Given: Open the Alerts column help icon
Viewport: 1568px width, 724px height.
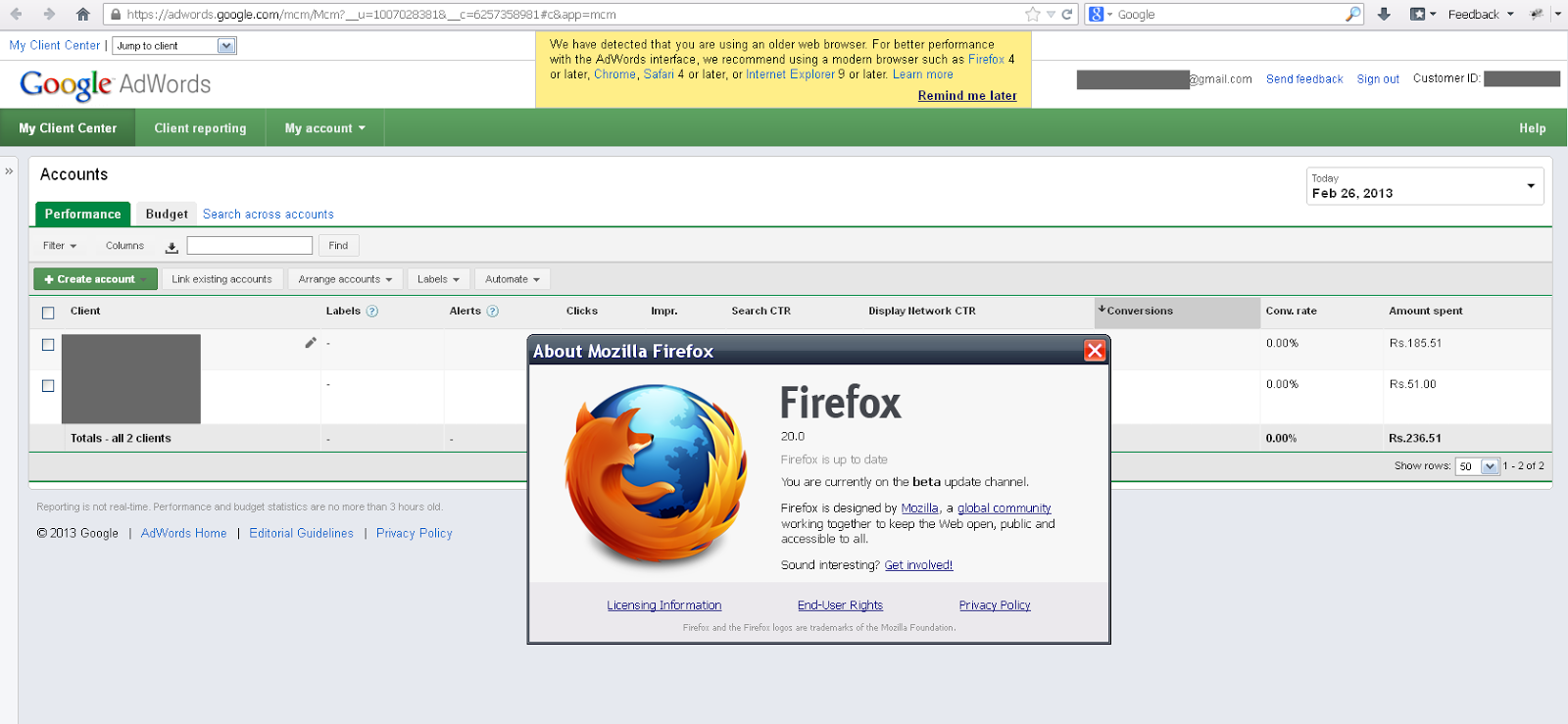Looking at the screenshot, I should (493, 312).
